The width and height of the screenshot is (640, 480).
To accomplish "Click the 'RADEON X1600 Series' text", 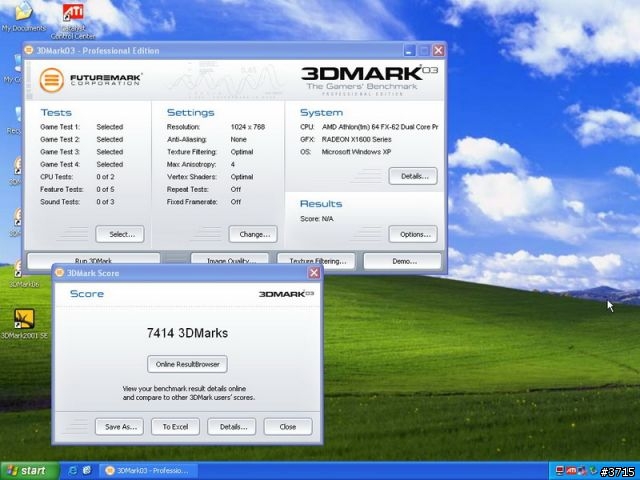I will click(x=356, y=139).
